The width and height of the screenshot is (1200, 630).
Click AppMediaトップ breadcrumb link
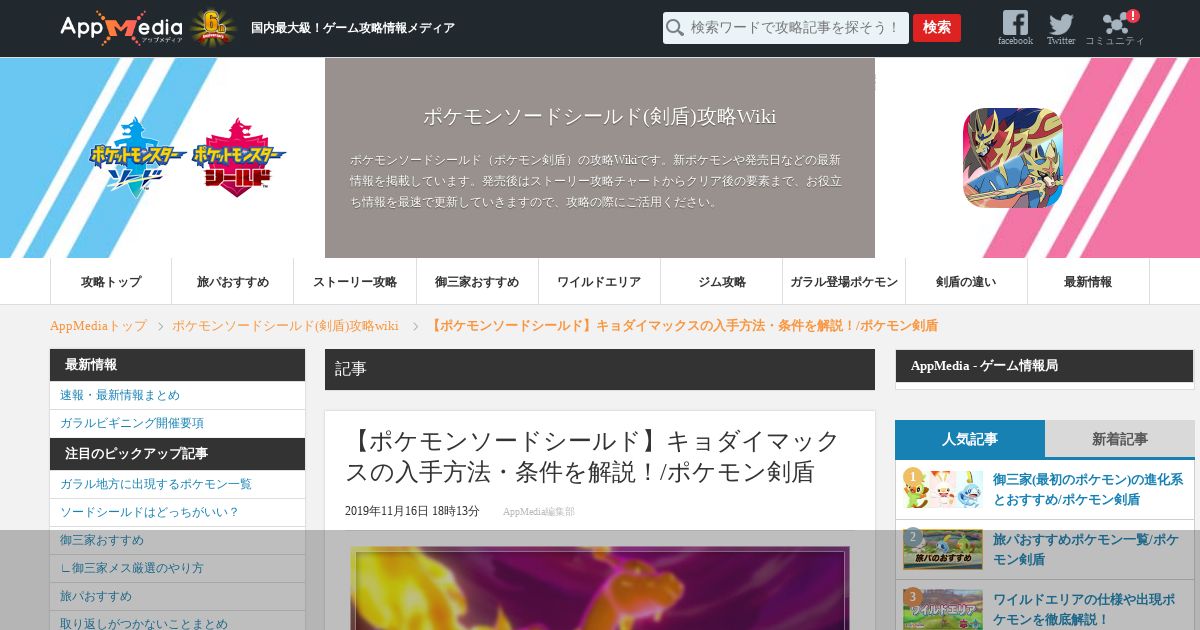pyautogui.click(x=98, y=326)
